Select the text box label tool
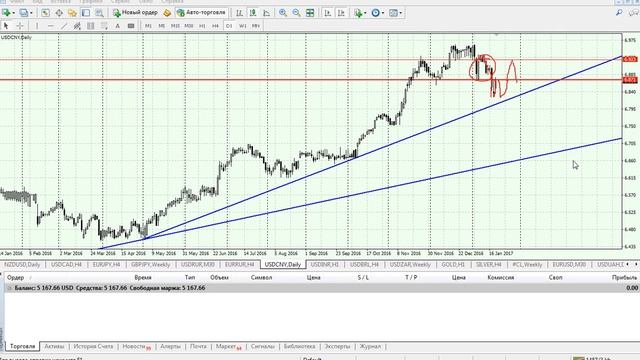 click(131, 26)
